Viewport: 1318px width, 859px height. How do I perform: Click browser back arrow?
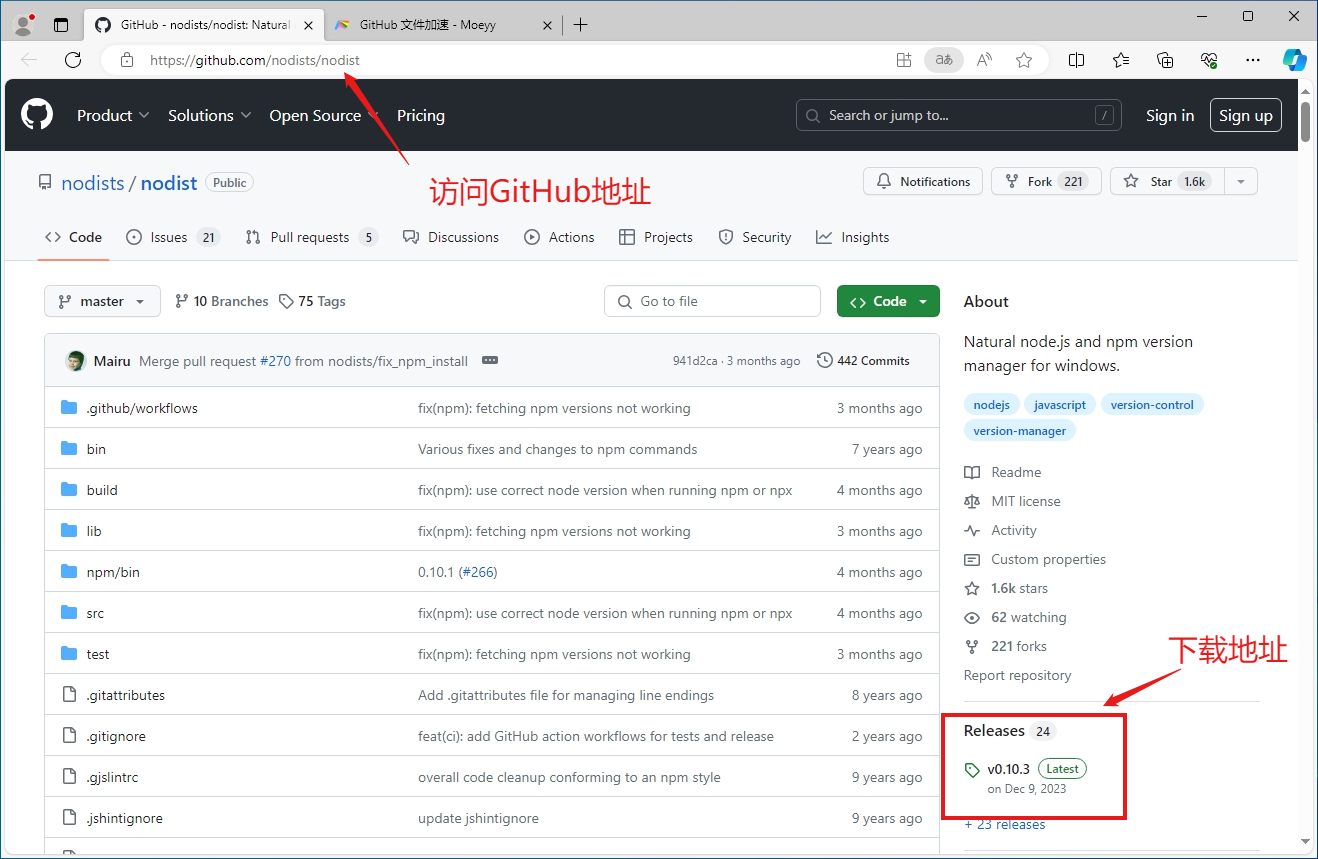point(29,60)
